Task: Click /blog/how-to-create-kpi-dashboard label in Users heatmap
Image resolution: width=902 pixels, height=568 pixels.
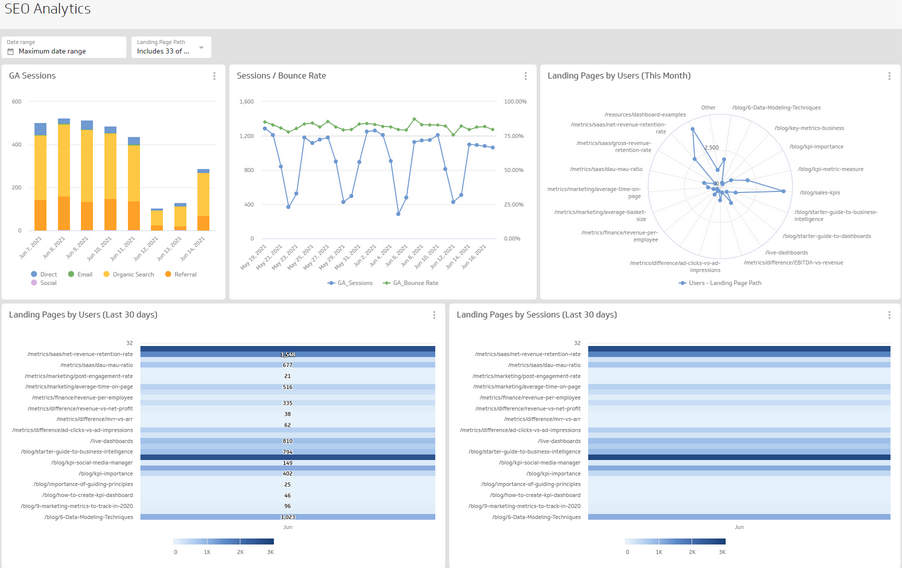Action: pos(87,495)
